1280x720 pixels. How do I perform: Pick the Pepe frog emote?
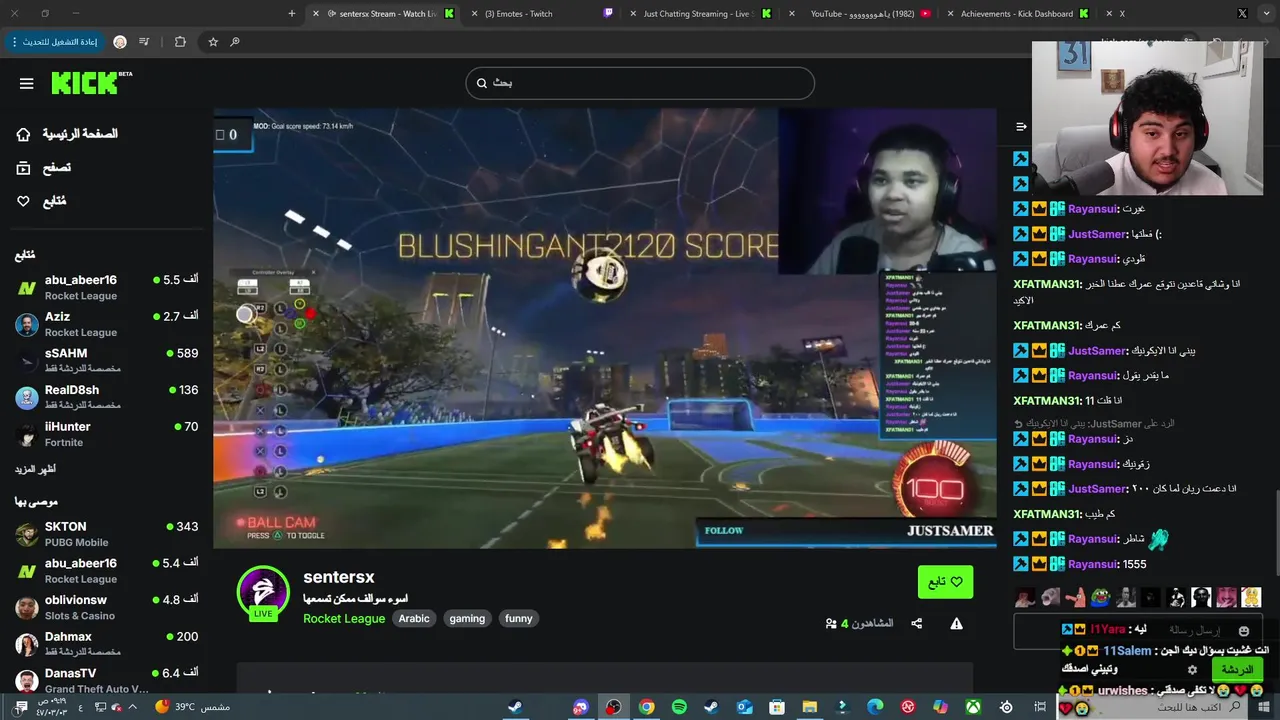[1100, 598]
